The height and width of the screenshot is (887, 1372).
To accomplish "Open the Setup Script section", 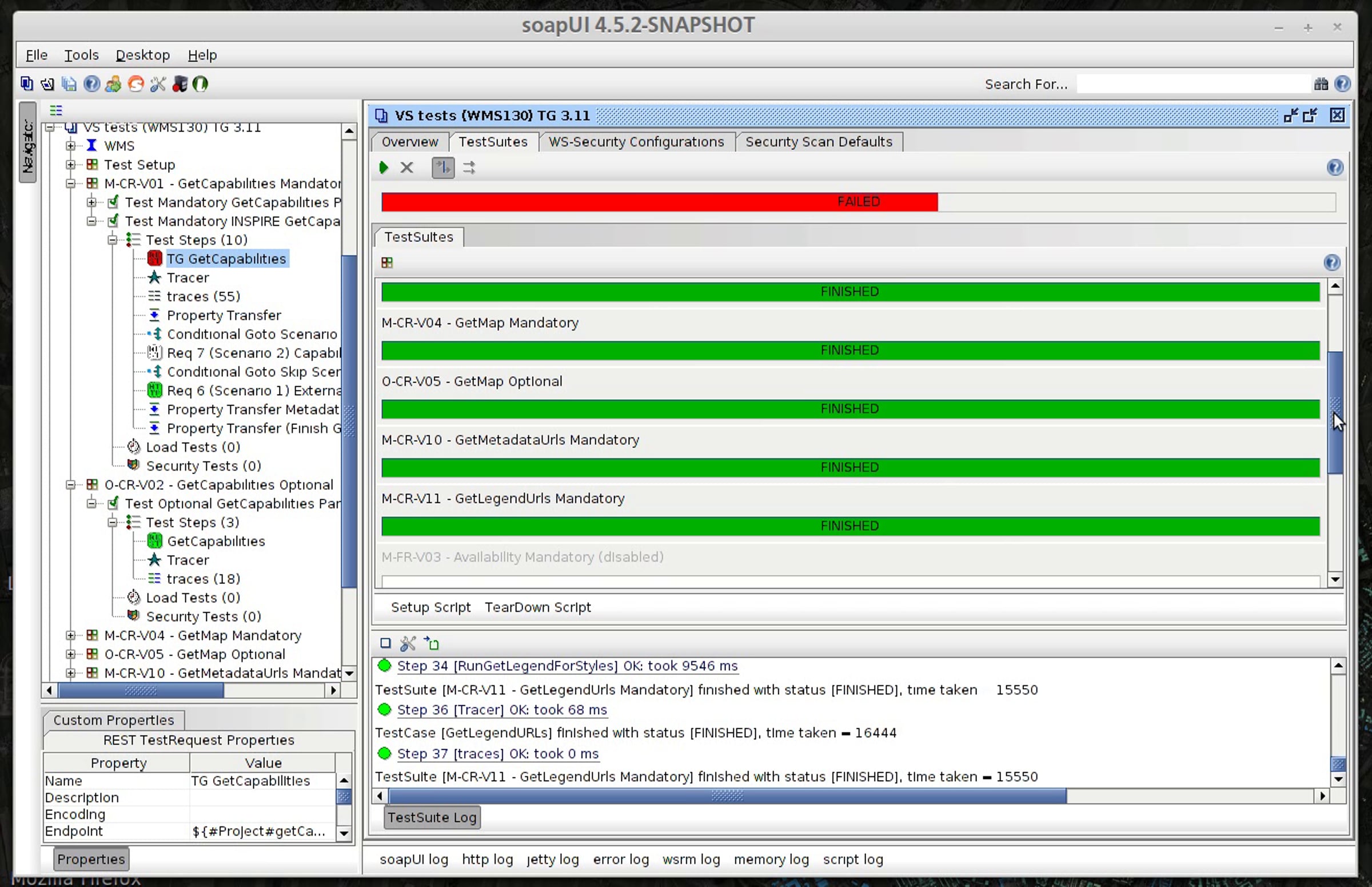I will click(x=430, y=607).
